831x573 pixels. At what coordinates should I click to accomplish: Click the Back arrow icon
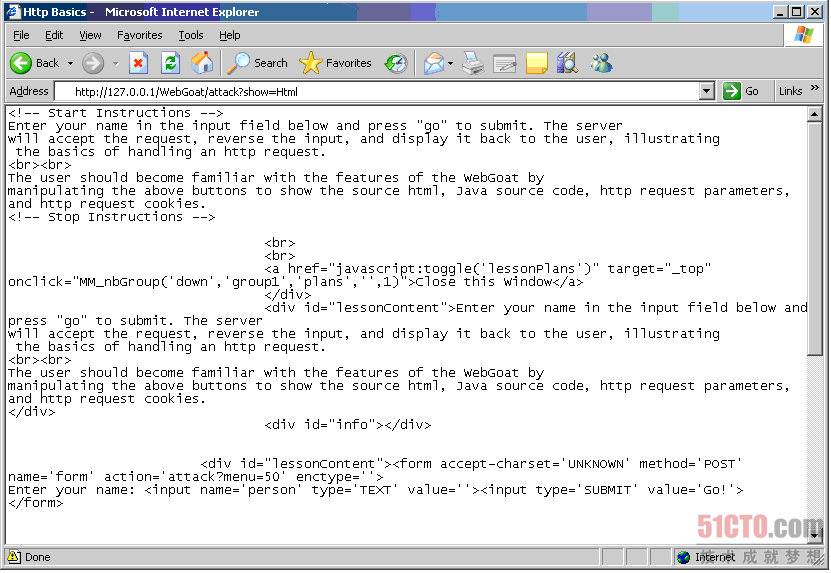21,63
